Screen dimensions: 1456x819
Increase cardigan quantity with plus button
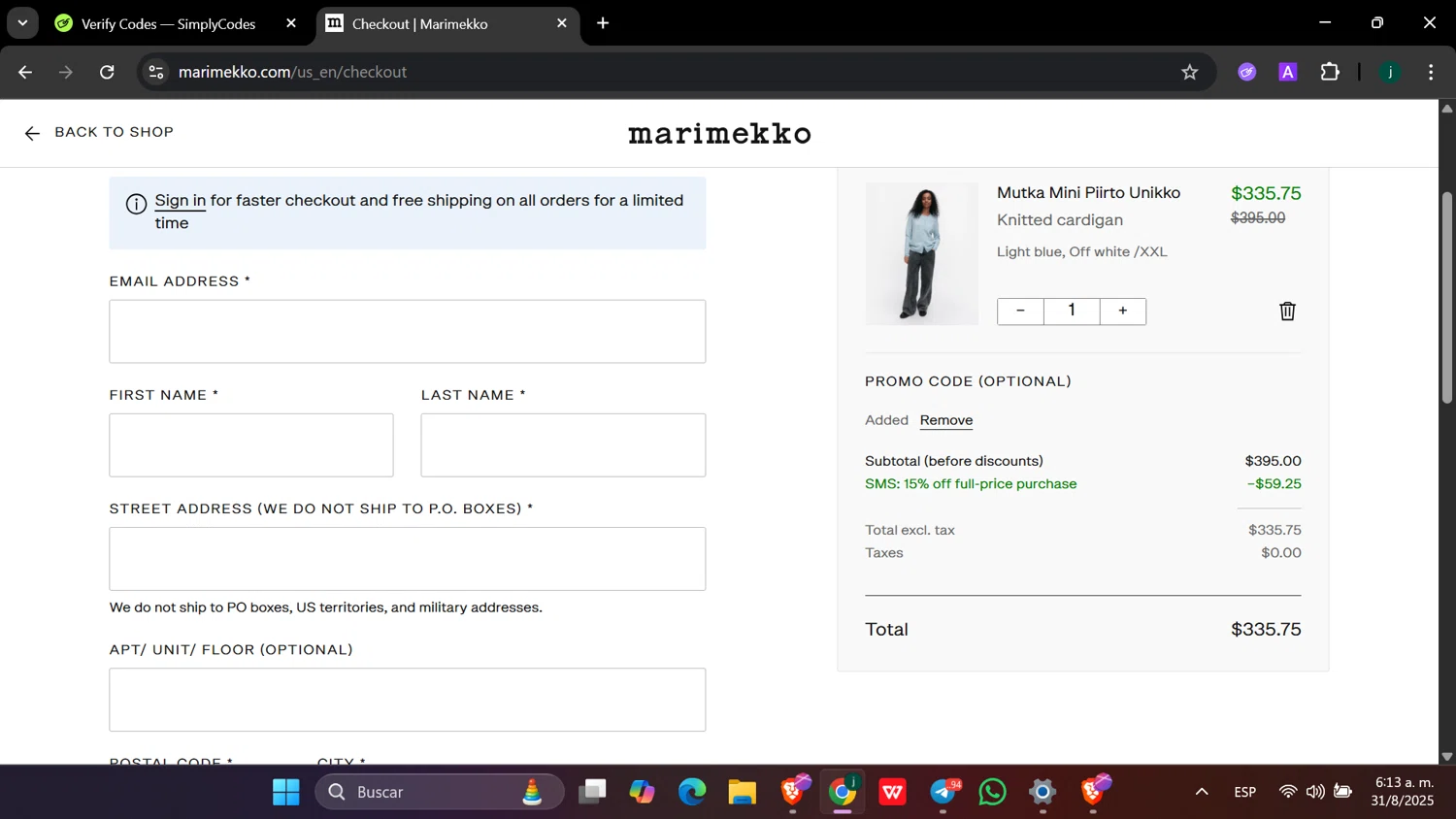click(x=1123, y=311)
